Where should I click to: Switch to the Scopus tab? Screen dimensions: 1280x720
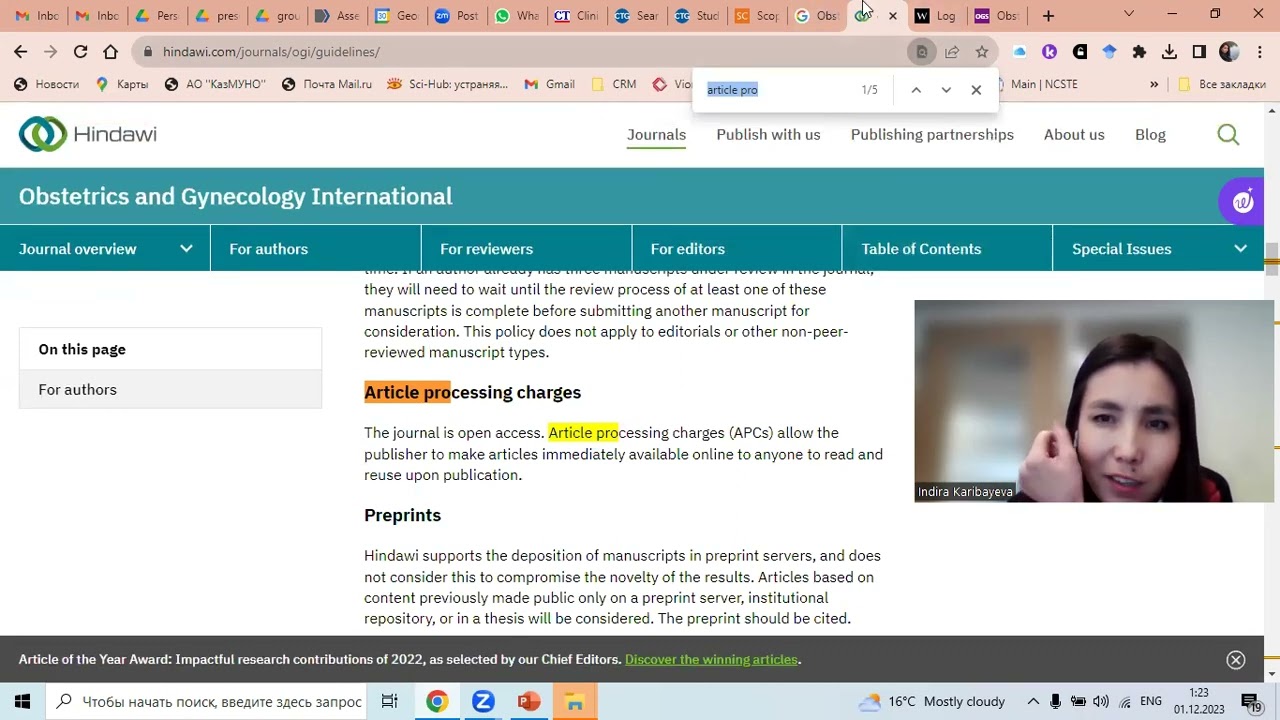(x=757, y=16)
